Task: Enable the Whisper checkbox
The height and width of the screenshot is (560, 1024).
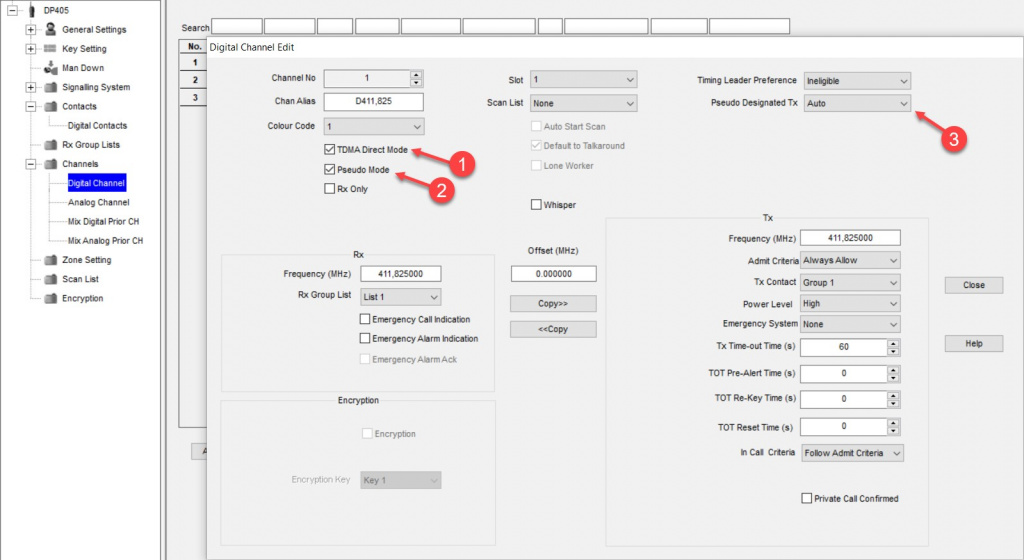Action: point(536,205)
